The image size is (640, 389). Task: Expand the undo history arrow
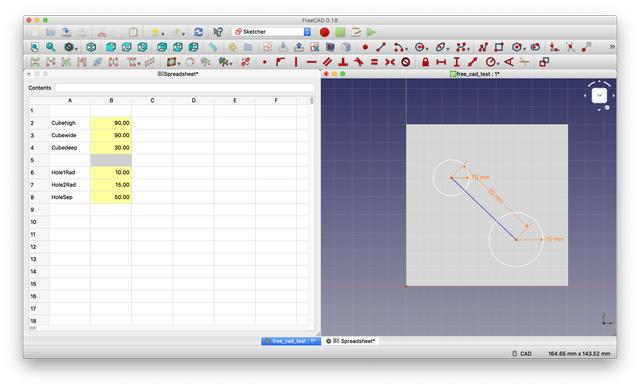click(x=163, y=34)
